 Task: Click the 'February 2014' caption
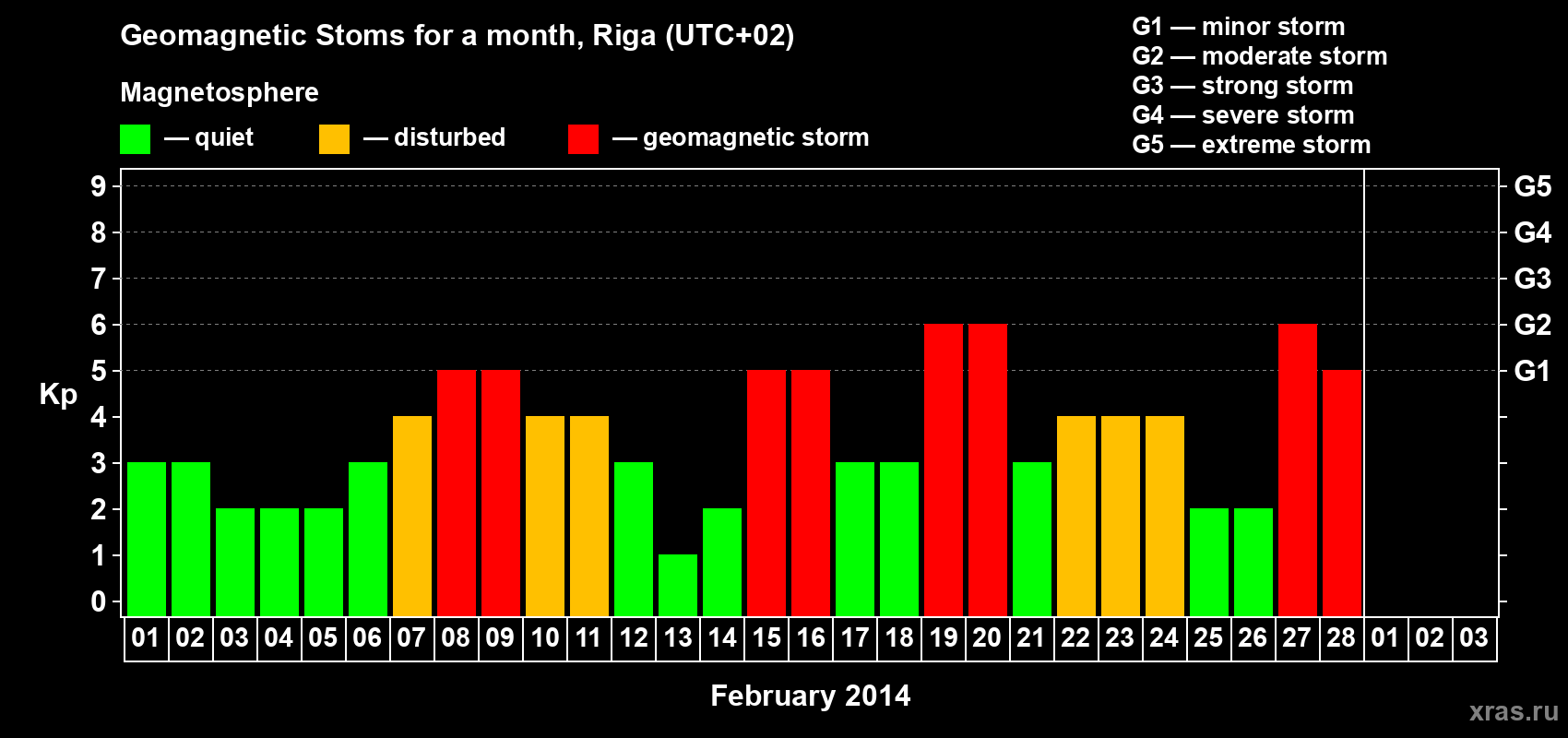coord(811,696)
